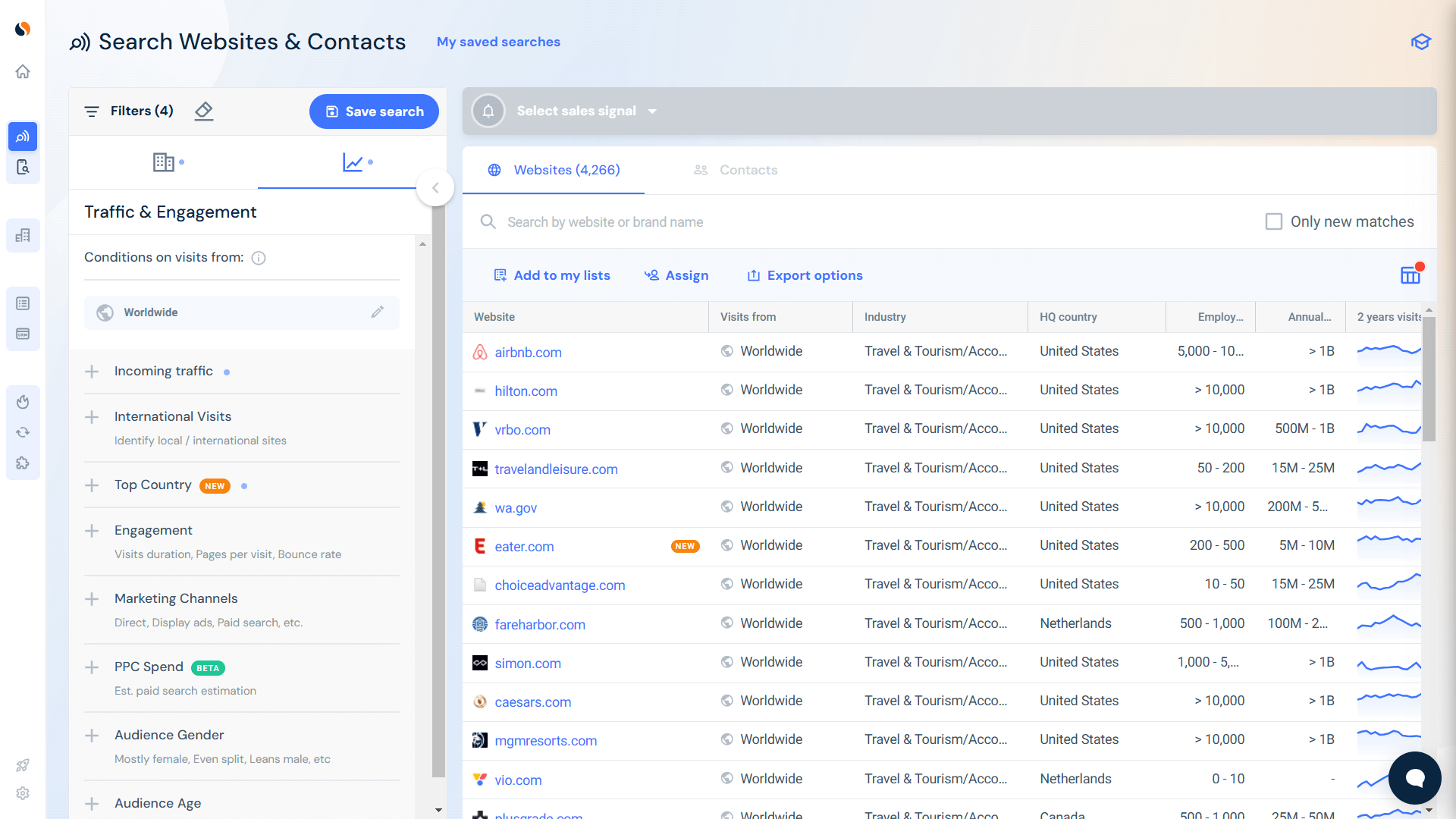Expand PPC Spend filter
The width and height of the screenshot is (1456, 819).
92,667
